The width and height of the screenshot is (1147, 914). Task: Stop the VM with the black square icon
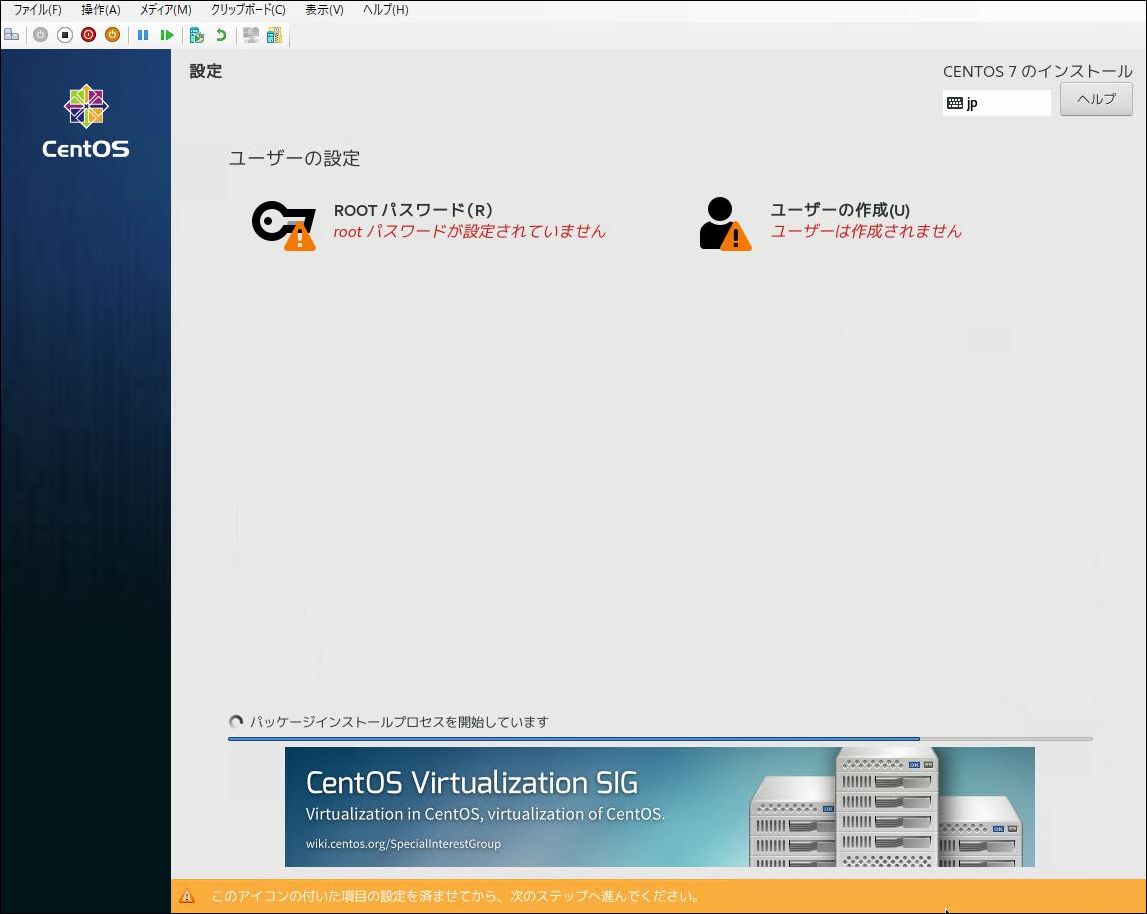click(x=63, y=34)
